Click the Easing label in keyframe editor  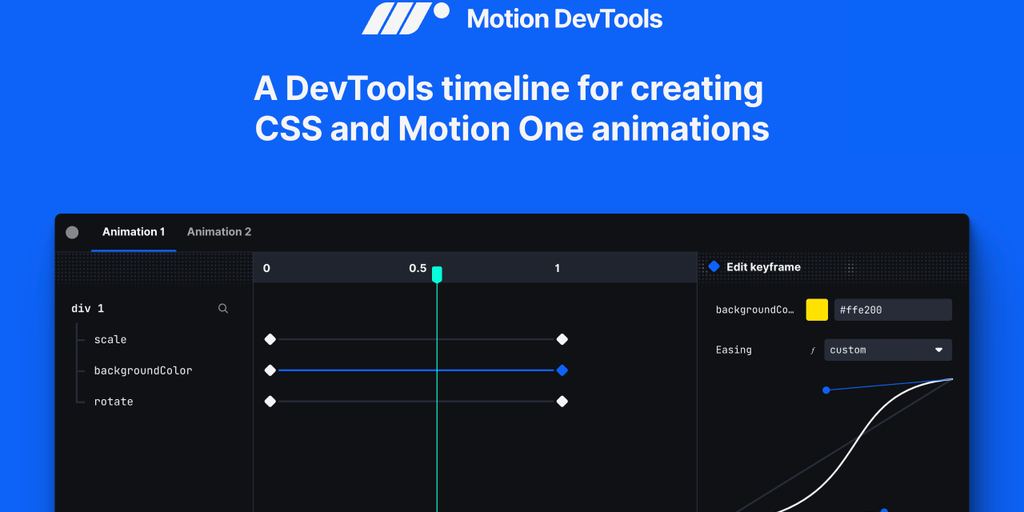click(x=733, y=350)
